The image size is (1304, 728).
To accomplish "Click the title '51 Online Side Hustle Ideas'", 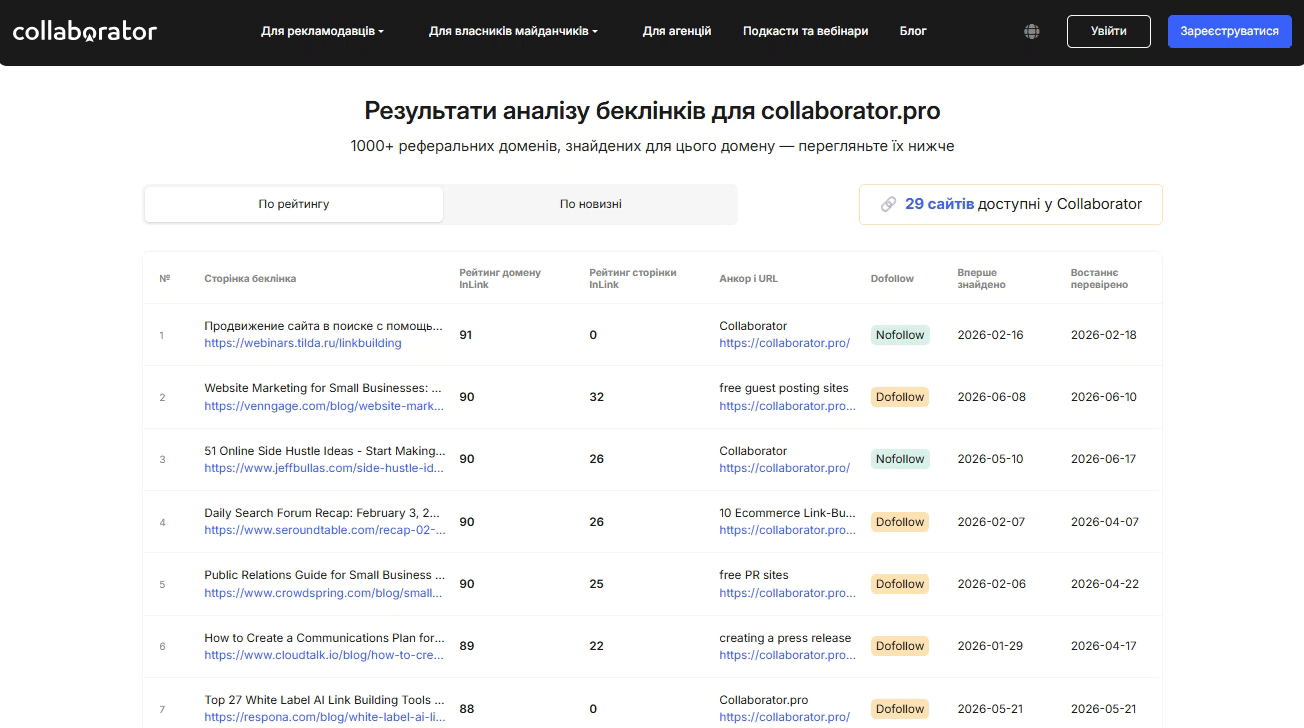I will click(x=325, y=451).
